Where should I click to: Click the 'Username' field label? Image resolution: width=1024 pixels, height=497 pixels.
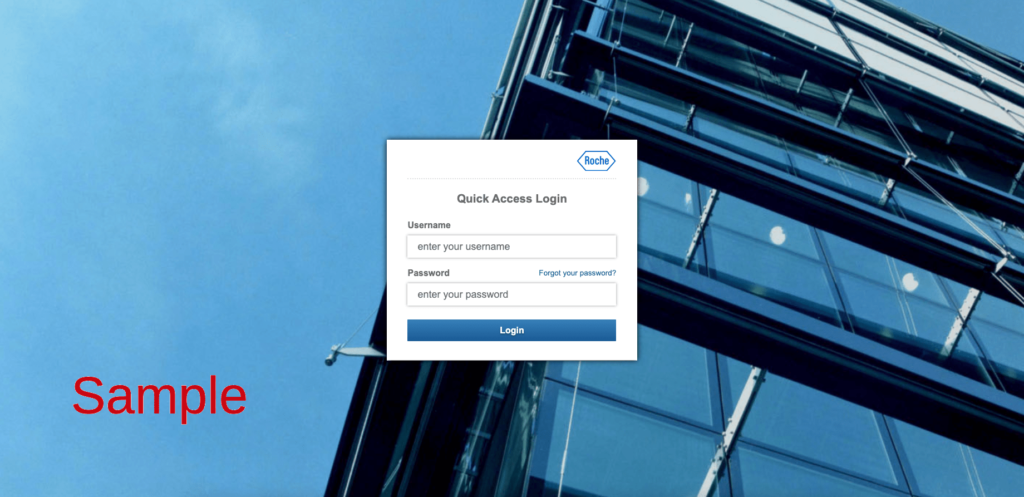click(x=429, y=225)
